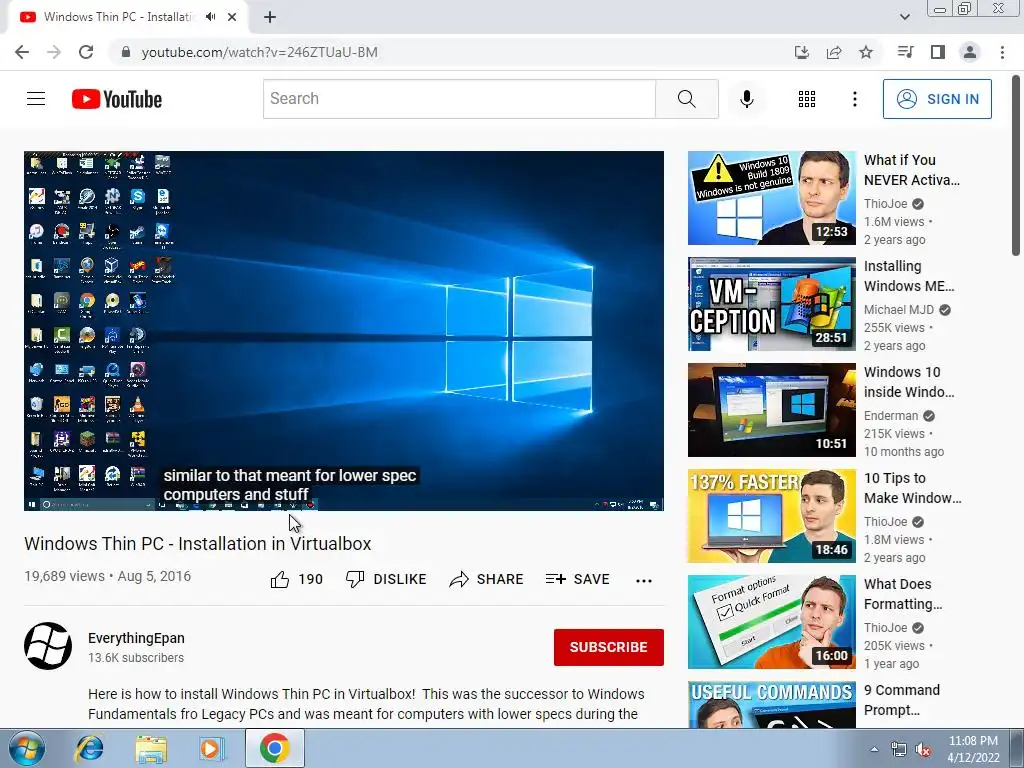This screenshot has width=1024, height=768.
Task: Open '10 Tips to Make Window...' title
Action: (x=912, y=488)
